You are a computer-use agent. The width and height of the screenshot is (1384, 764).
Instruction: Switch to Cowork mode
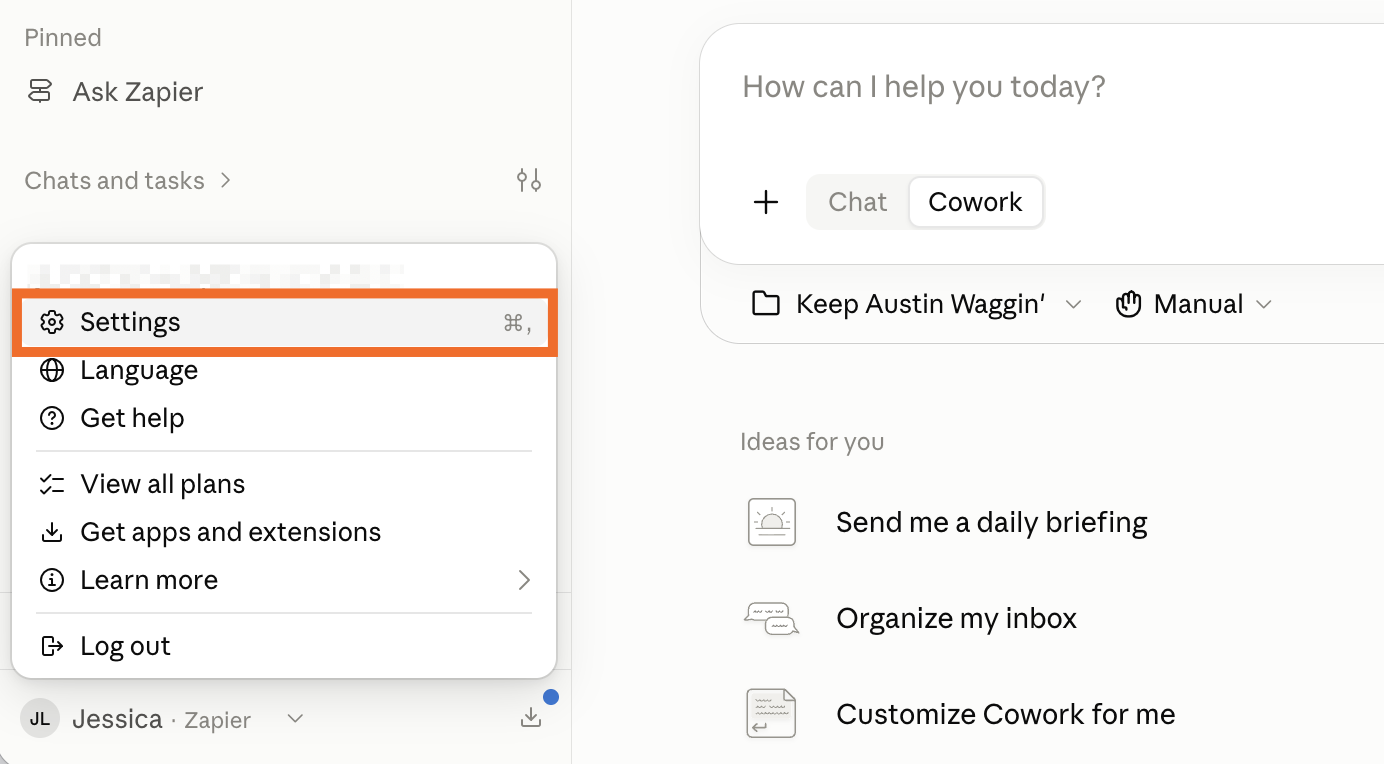pyautogui.click(x=975, y=202)
